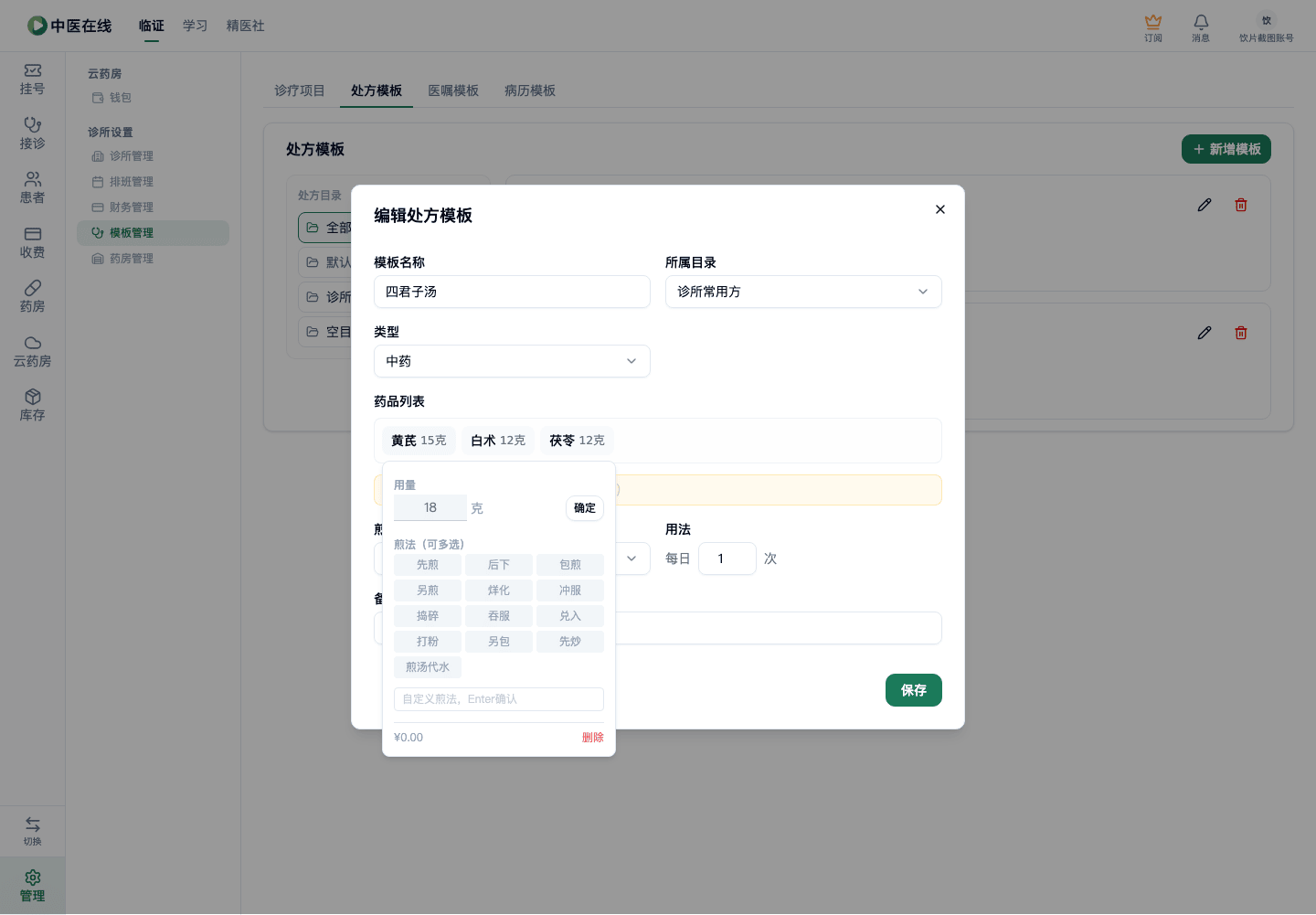
Task: Open the 接诊 consultation sidebar icon
Action: click(x=32, y=133)
